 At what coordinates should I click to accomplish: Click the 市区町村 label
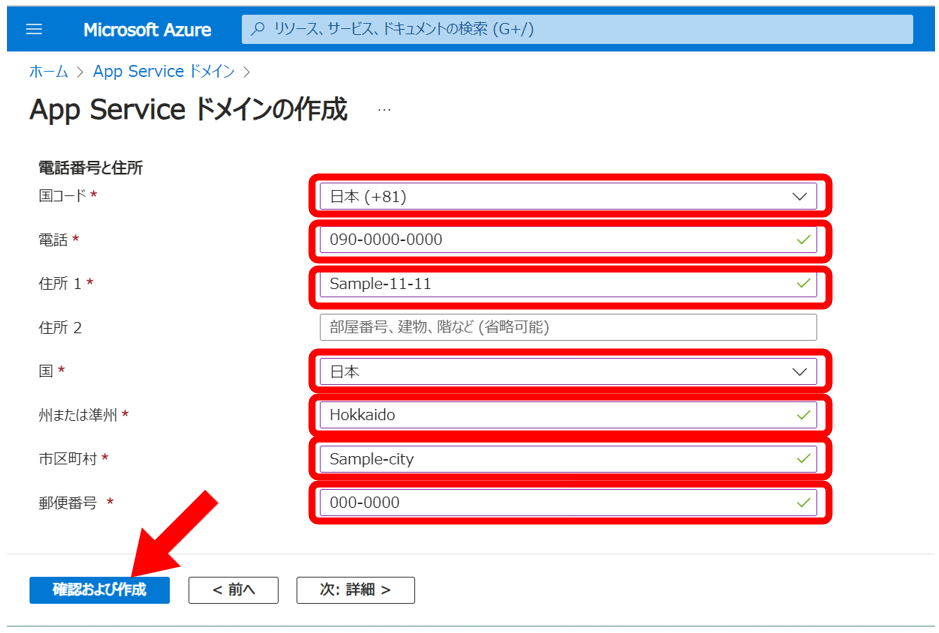68,459
